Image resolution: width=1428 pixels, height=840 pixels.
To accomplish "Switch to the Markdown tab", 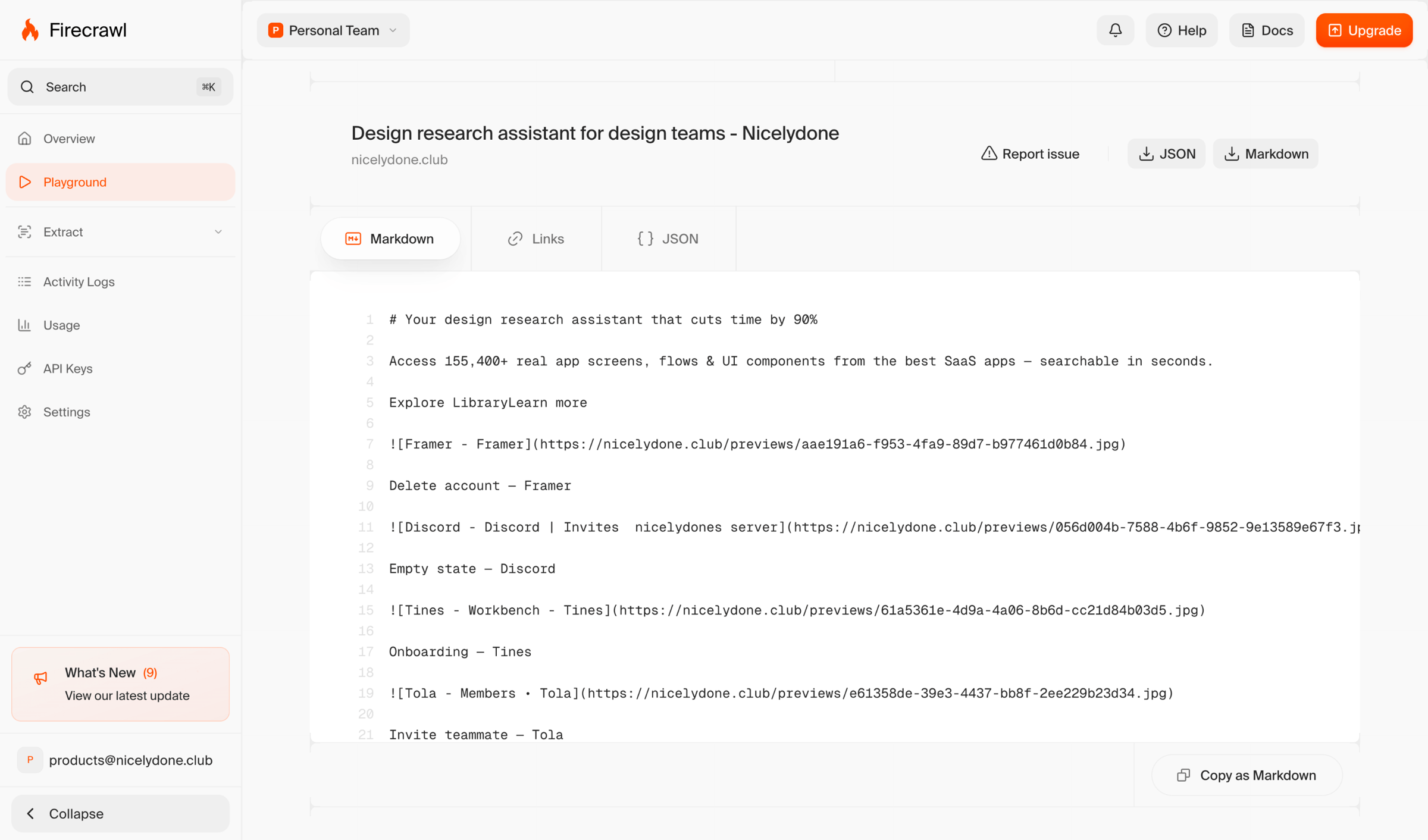I will (390, 239).
